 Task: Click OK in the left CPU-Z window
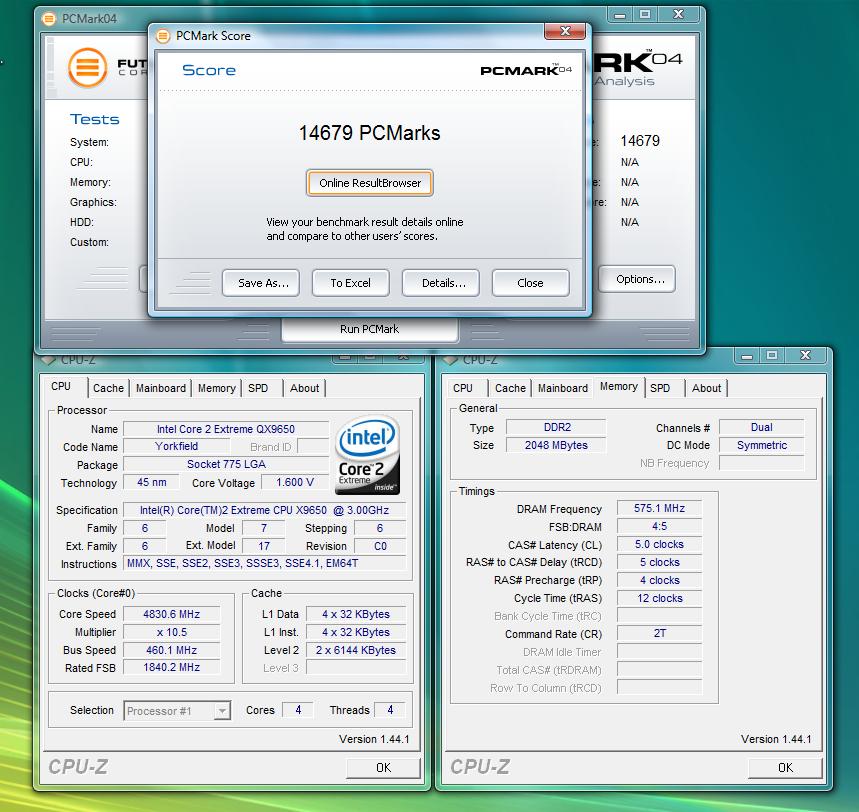tap(383, 768)
